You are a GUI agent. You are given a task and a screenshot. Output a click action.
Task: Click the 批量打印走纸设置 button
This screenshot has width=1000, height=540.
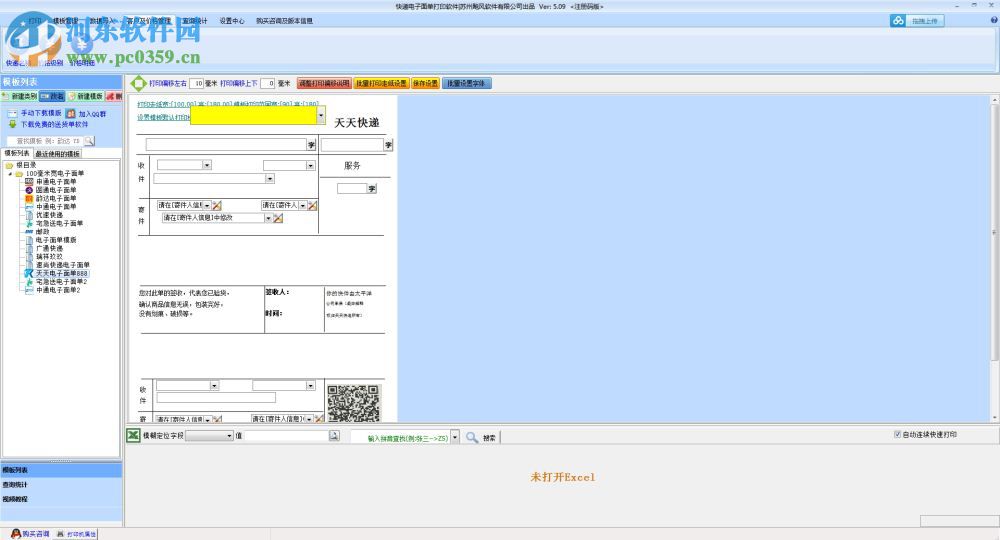(x=381, y=84)
